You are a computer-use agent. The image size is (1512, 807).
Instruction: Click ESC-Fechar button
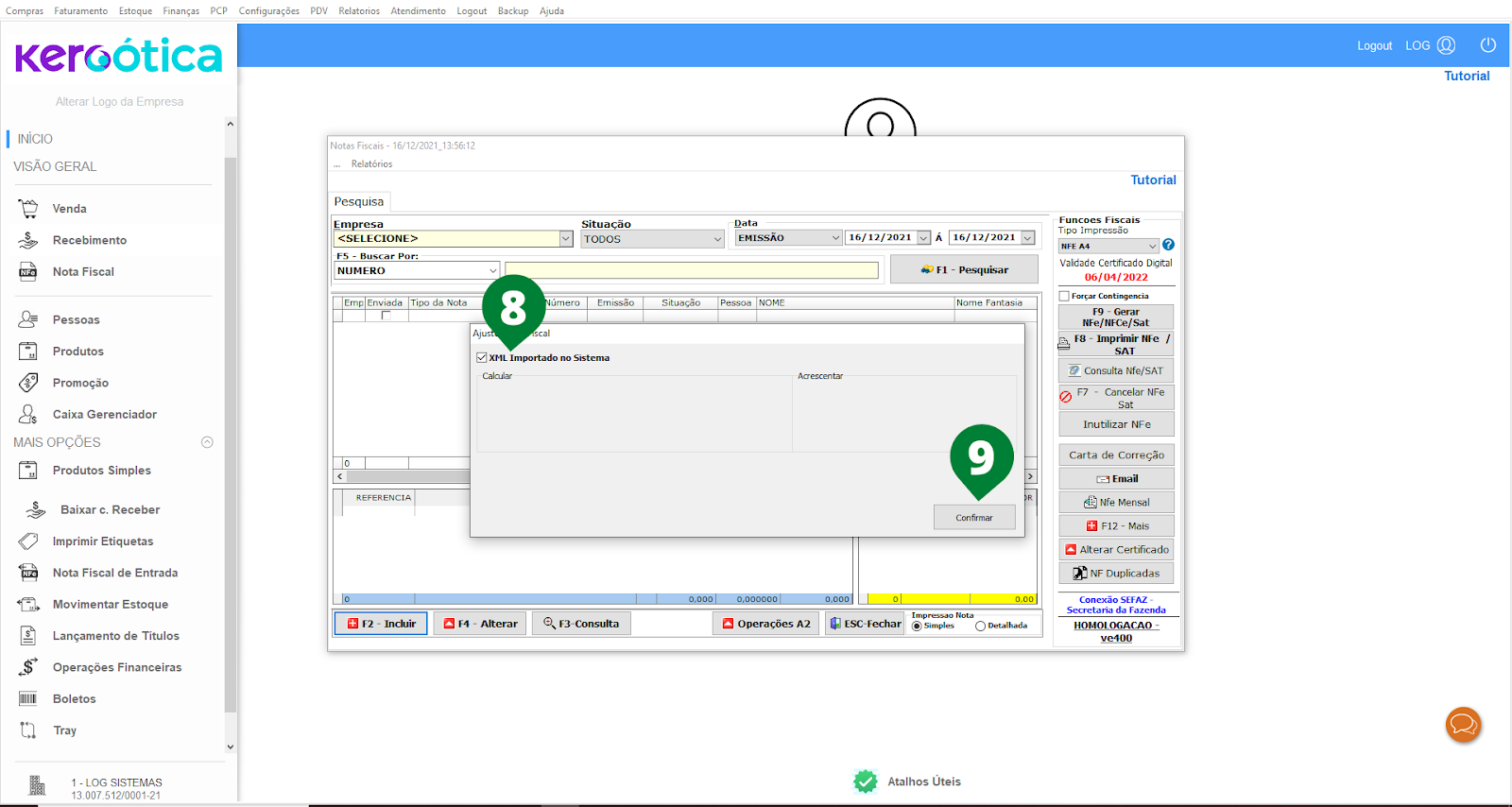[865, 624]
